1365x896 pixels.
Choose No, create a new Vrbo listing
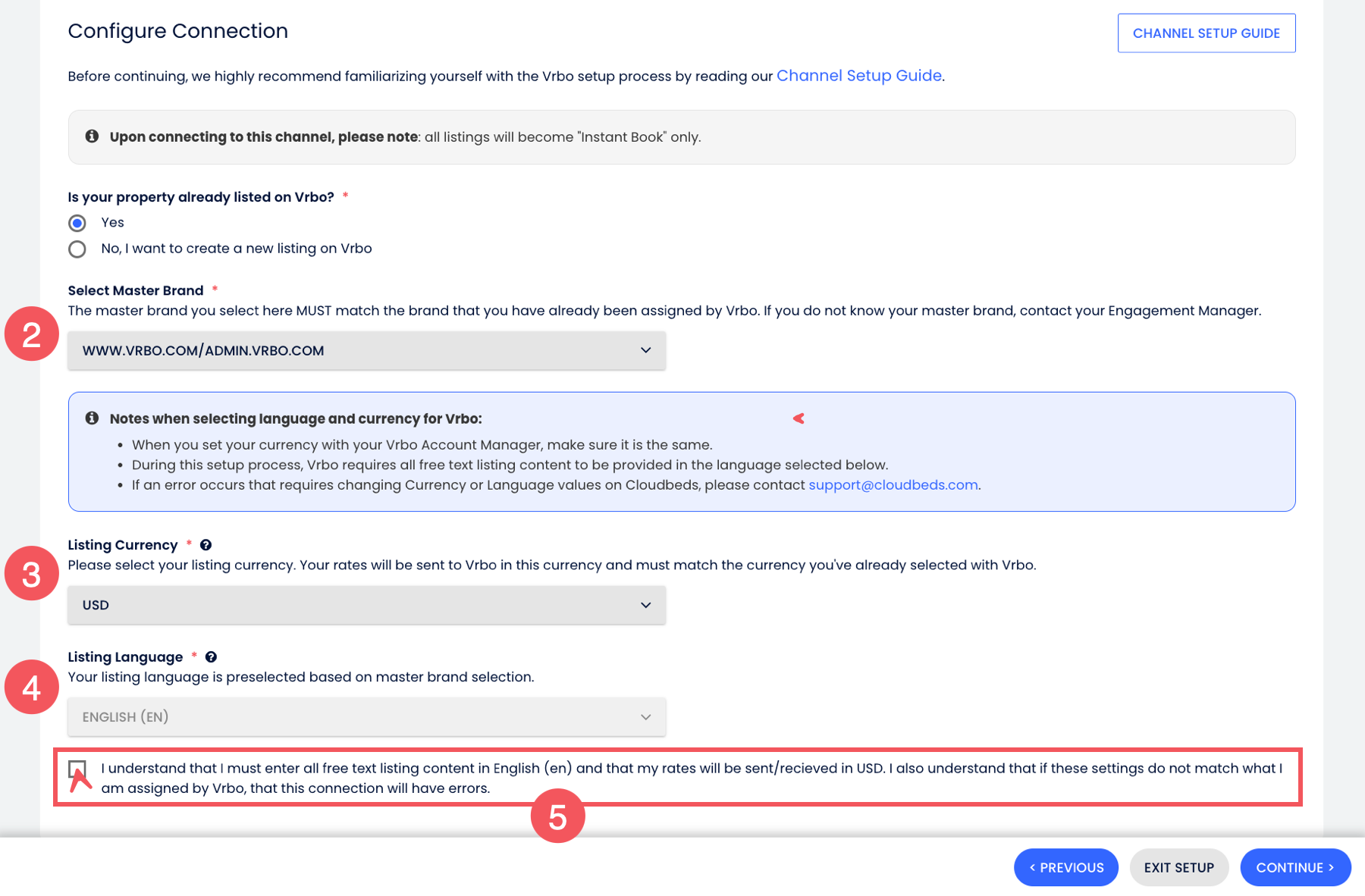[77, 249]
